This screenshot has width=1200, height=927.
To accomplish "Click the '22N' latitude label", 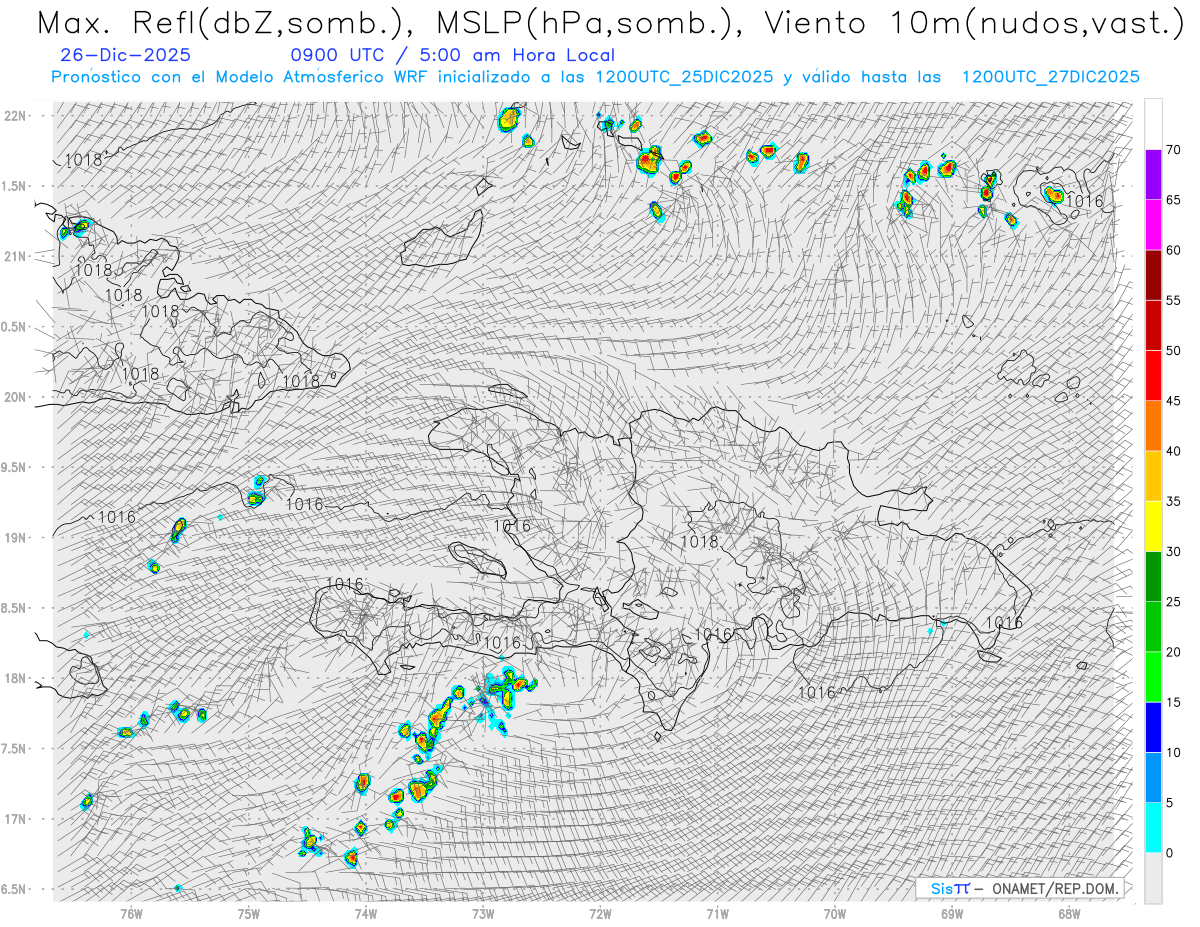I will (14, 115).
